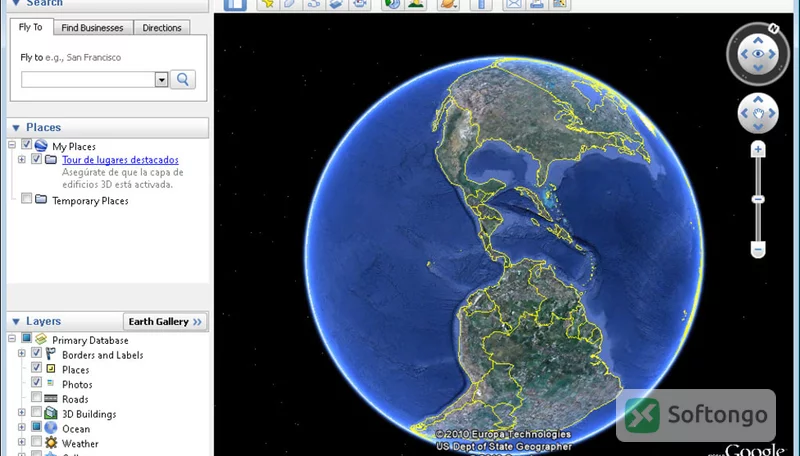Image resolution: width=800 pixels, height=456 pixels.
Task: Move up with the hand control's top arrow
Action: [x=758, y=99]
